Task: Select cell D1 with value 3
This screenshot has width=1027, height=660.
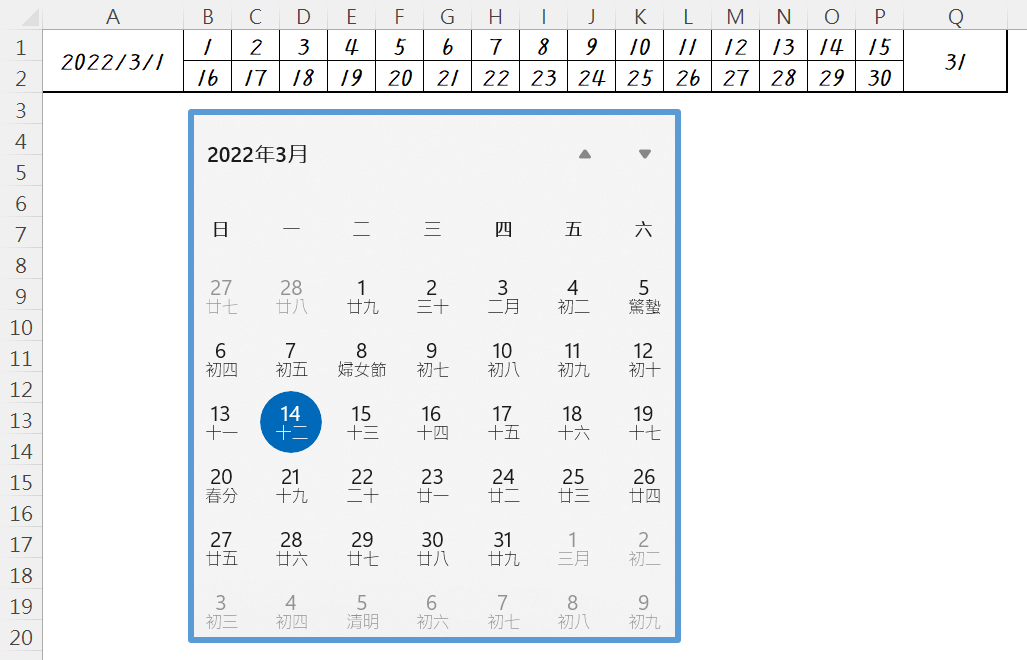Action: (303, 46)
